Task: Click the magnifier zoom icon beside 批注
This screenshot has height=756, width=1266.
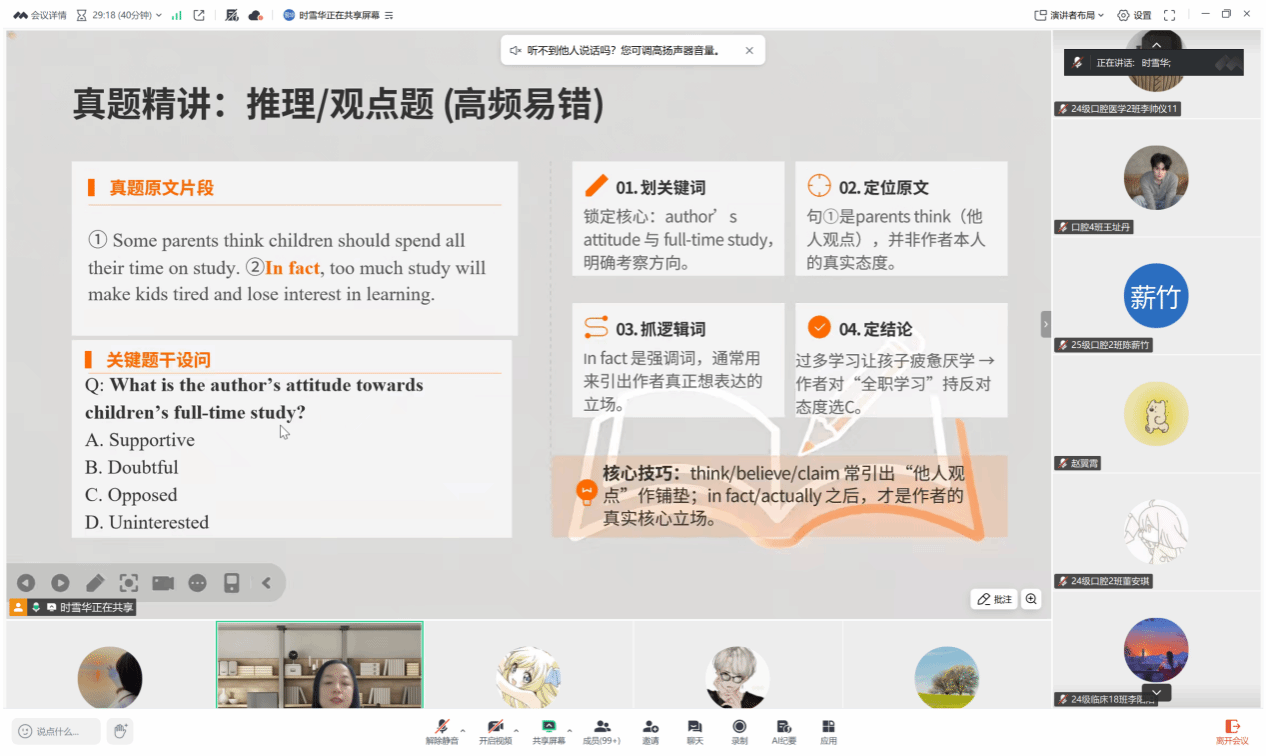Action: point(1032,599)
